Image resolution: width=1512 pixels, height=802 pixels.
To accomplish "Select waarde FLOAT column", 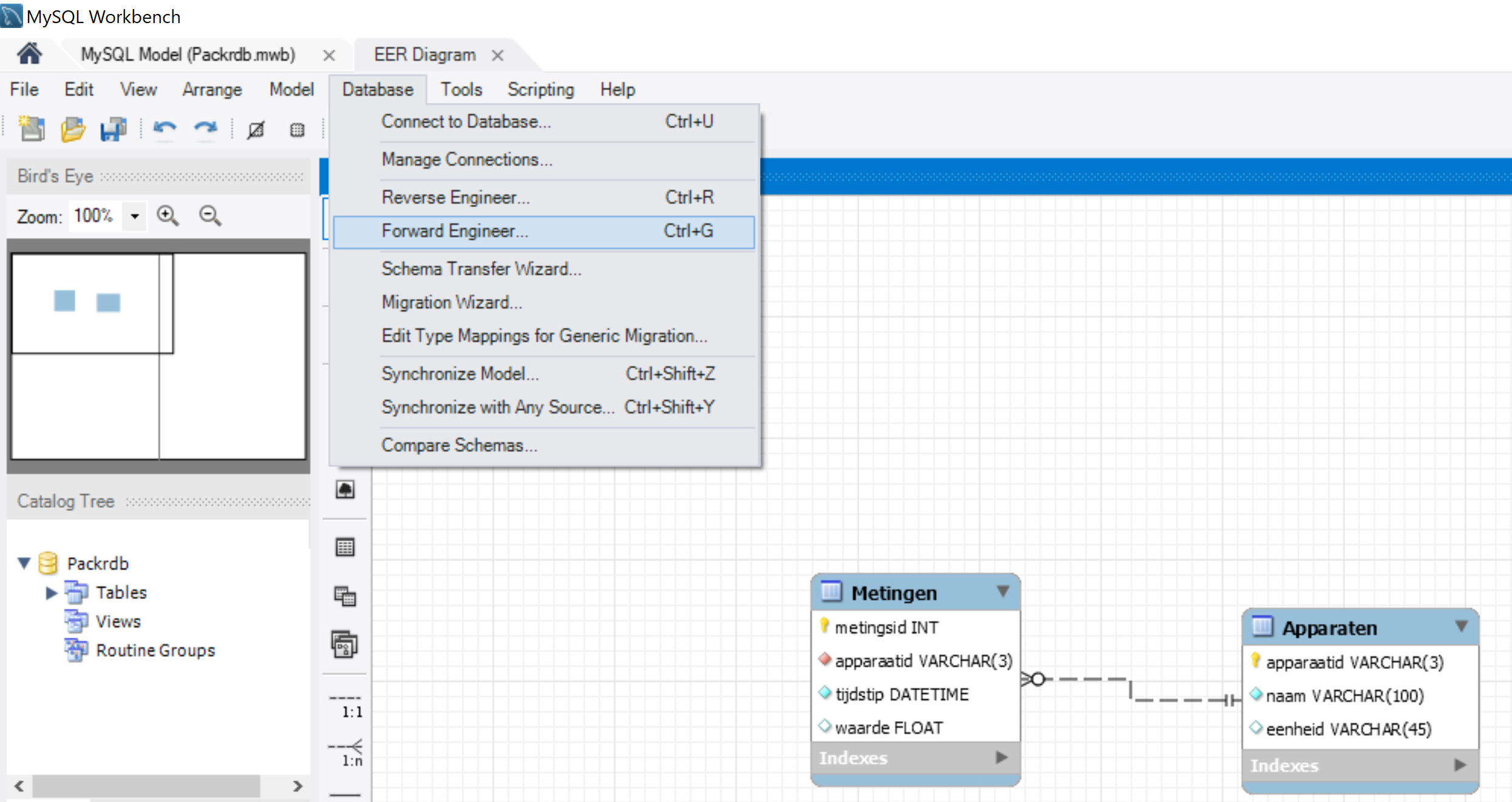I will 916,727.
